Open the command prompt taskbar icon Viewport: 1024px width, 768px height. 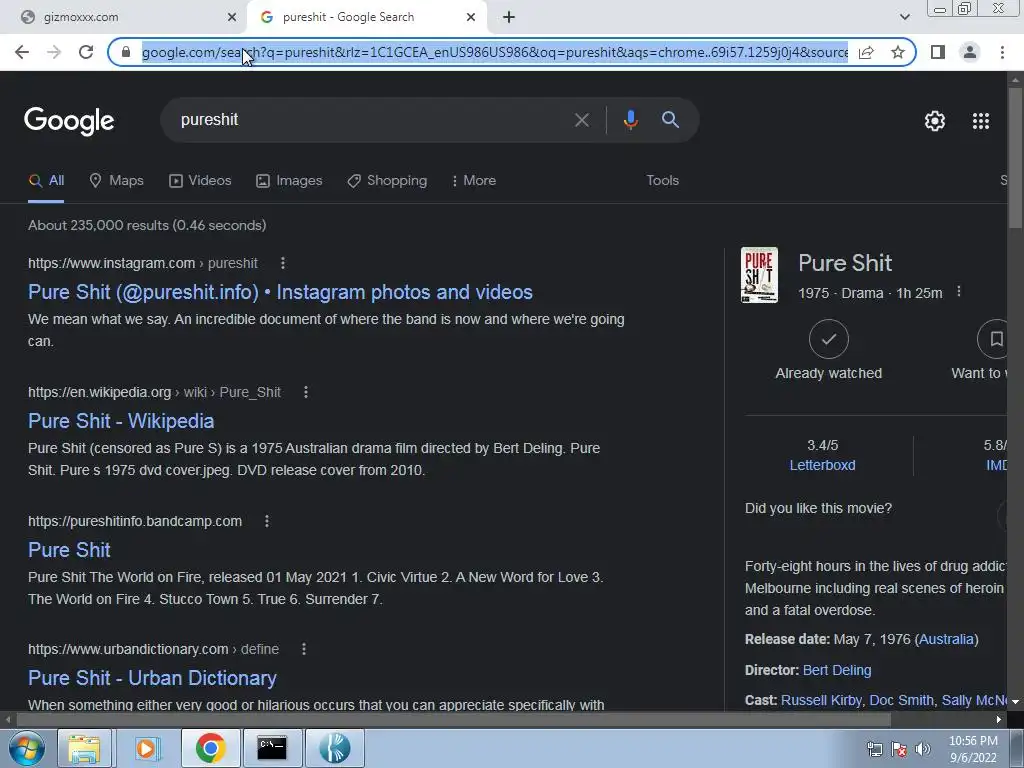(272, 748)
